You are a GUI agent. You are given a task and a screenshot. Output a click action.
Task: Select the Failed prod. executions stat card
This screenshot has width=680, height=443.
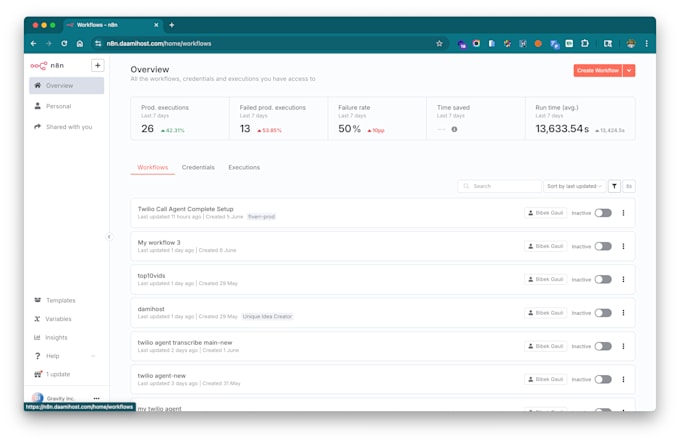coord(278,118)
